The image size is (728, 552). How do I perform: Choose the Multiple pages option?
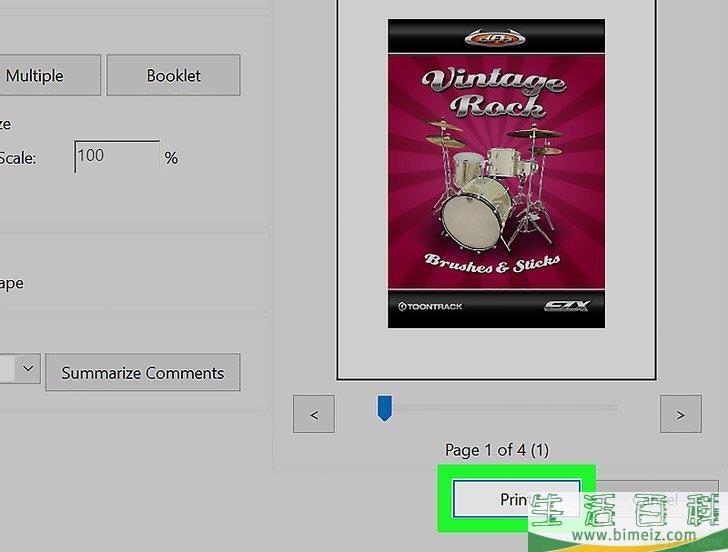(49, 75)
